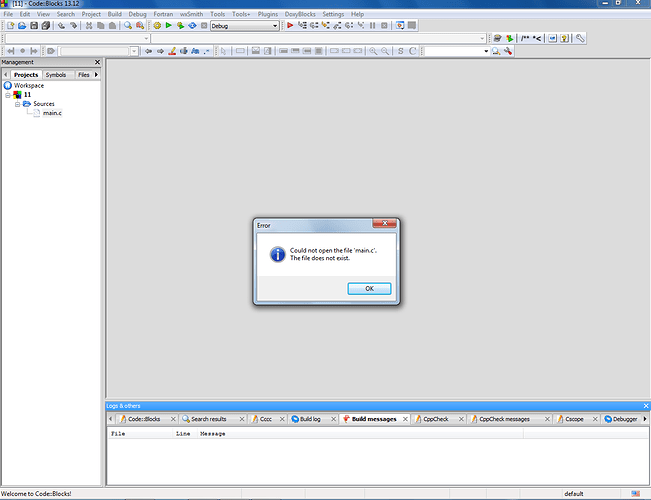The height and width of the screenshot is (500, 651).
Task: Click the Build gear icon
Action: tap(157, 26)
